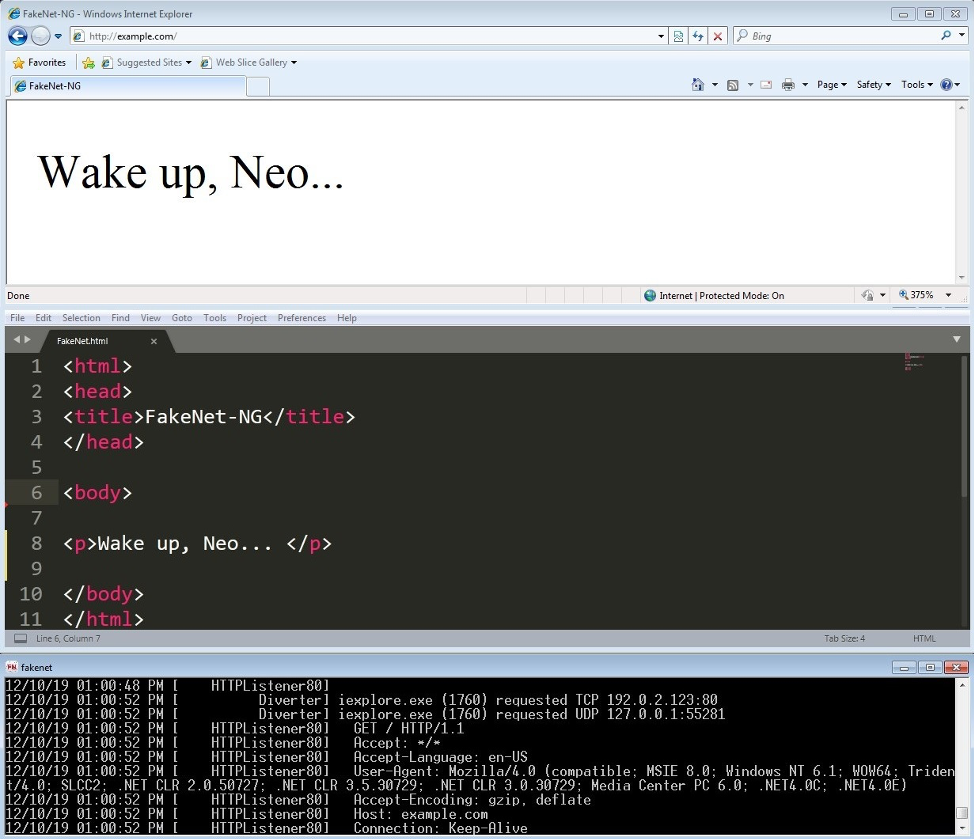
Task: Click the fakenet console window icon
Action: click(11, 667)
